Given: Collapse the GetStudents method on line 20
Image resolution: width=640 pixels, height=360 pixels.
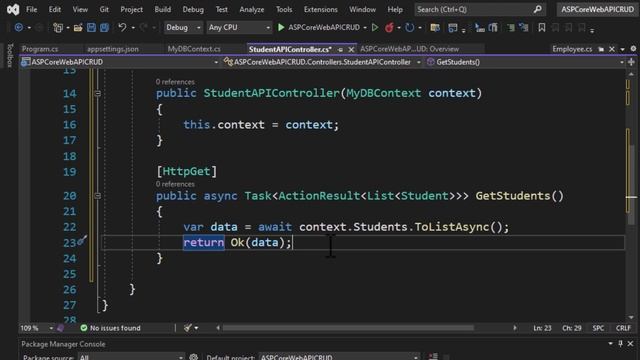Looking at the screenshot, I should [98, 196].
